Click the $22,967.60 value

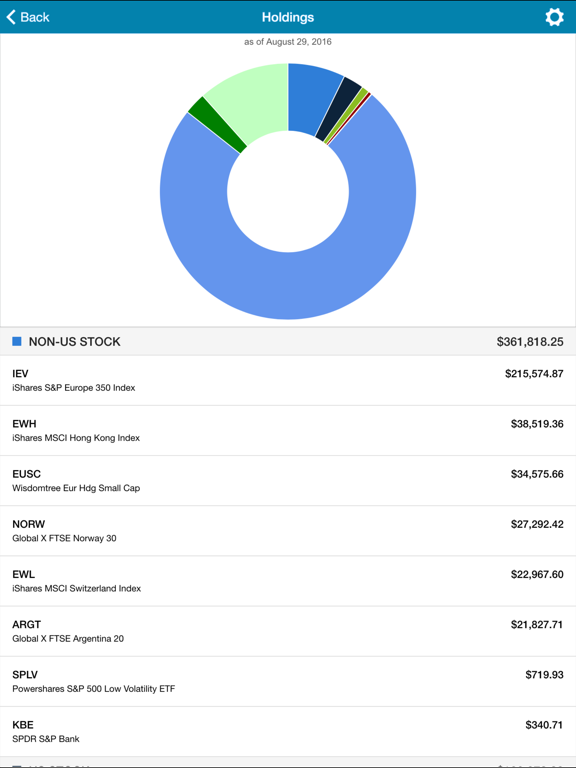coord(537,575)
